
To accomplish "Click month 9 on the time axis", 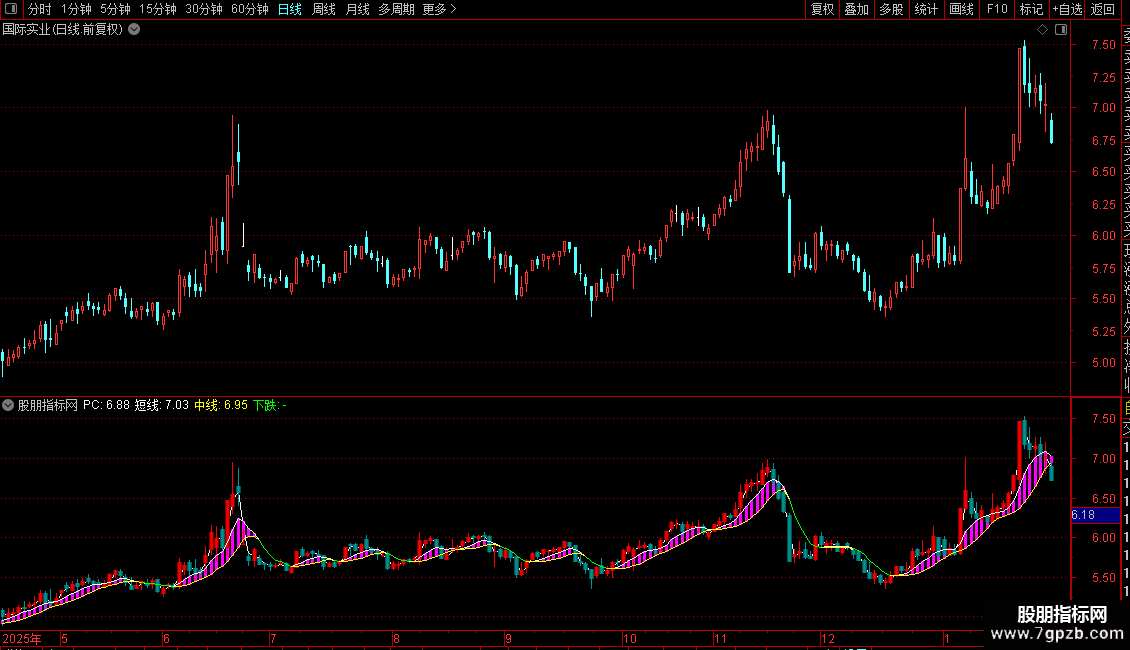I will pos(508,638).
